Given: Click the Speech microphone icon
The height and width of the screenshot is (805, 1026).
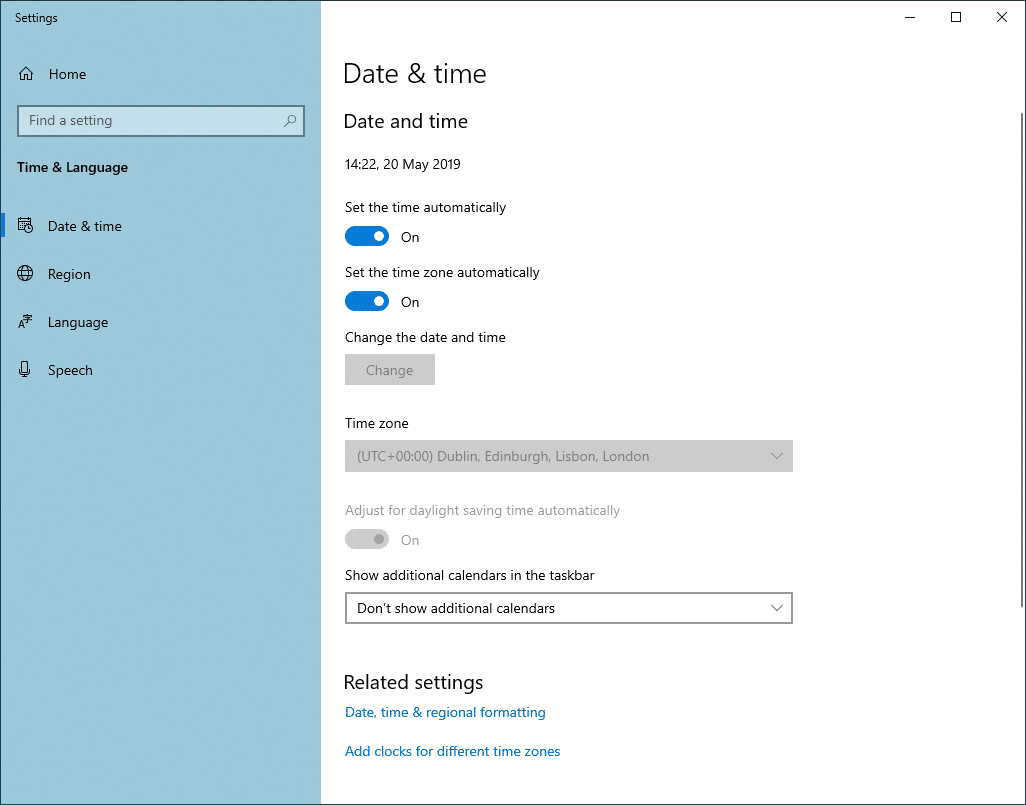Looking at the screenshot, I should [x=27, y=369].
